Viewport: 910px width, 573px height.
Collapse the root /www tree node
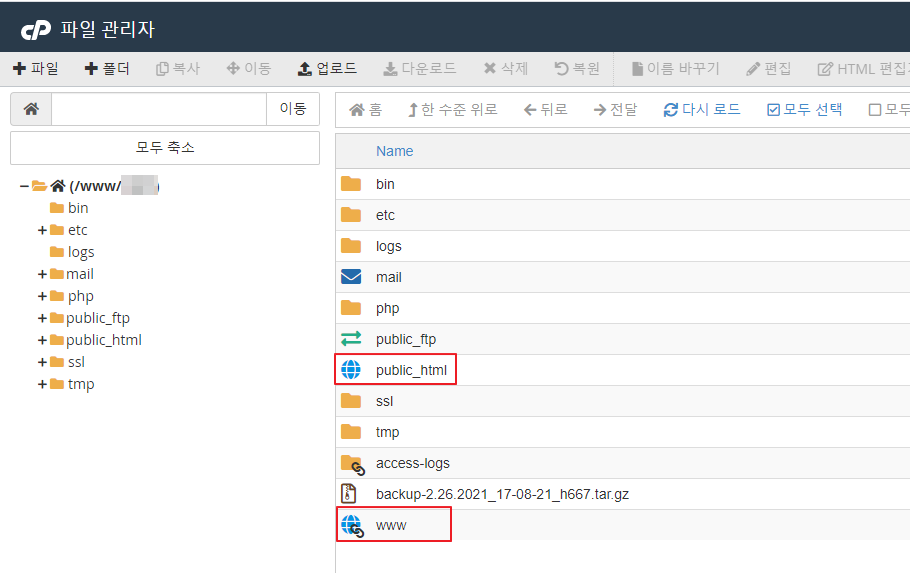click(x=24, y=186)
